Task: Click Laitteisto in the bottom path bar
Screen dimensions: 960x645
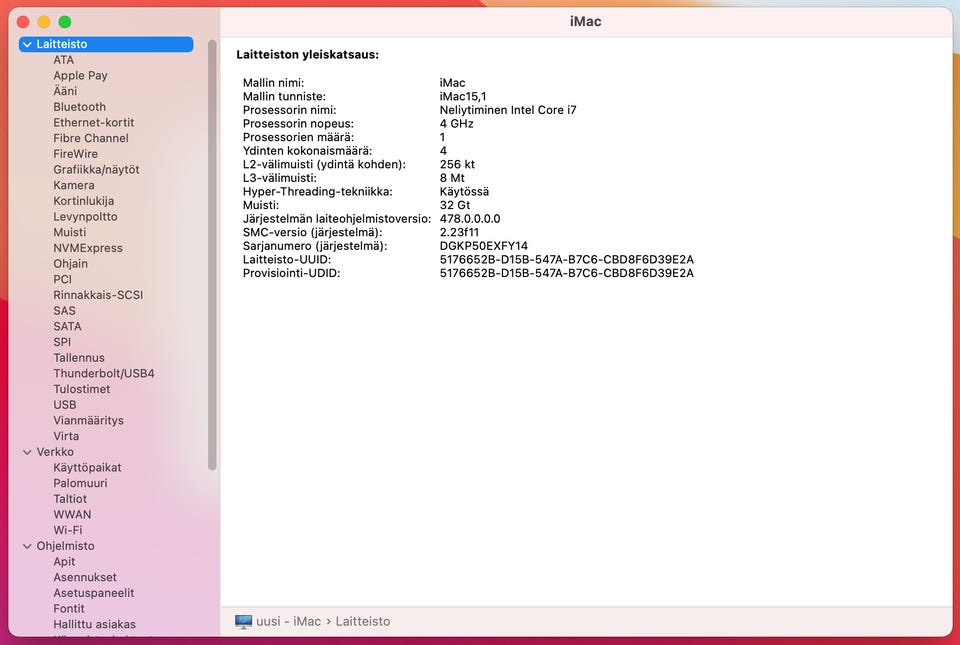Action: (x=362, y=622)
